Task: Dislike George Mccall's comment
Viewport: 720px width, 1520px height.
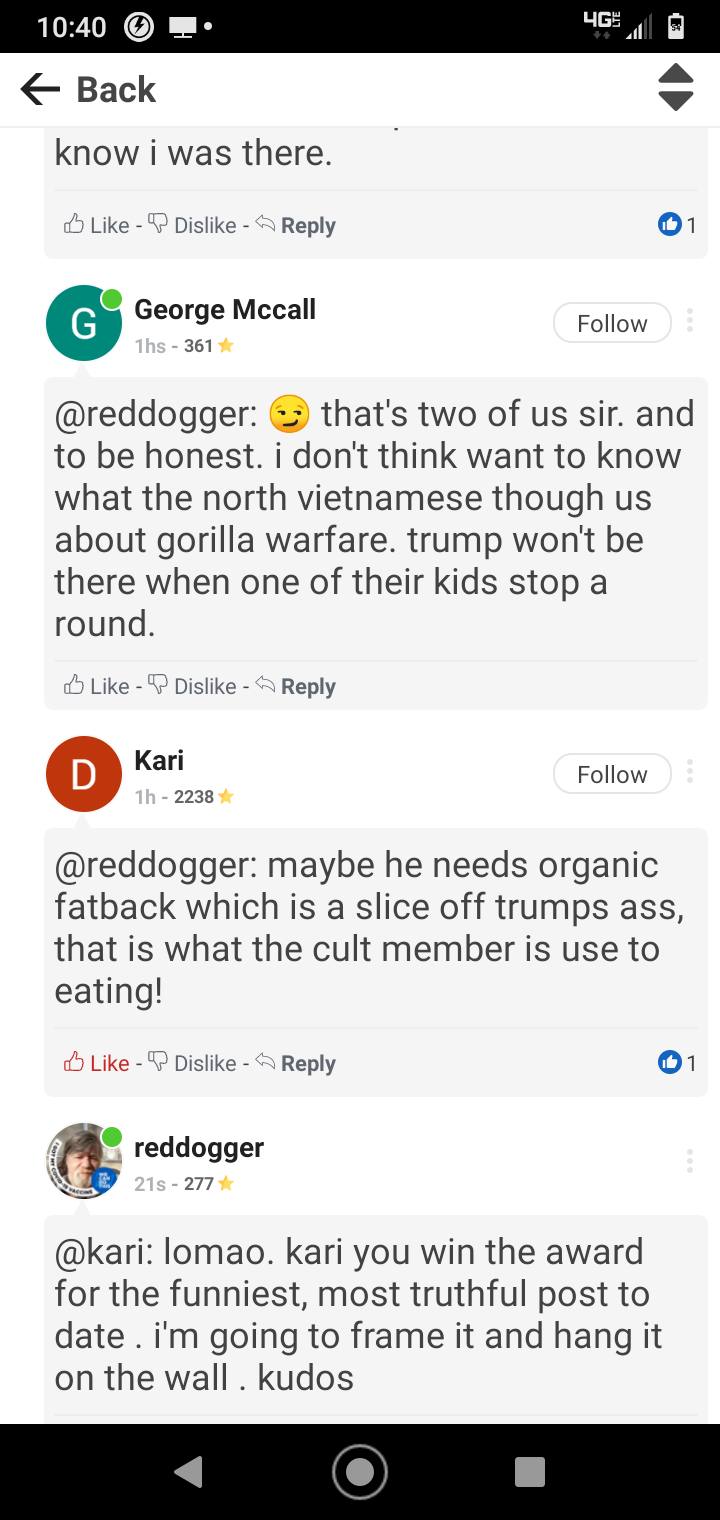Action: (x=193, y=686)
